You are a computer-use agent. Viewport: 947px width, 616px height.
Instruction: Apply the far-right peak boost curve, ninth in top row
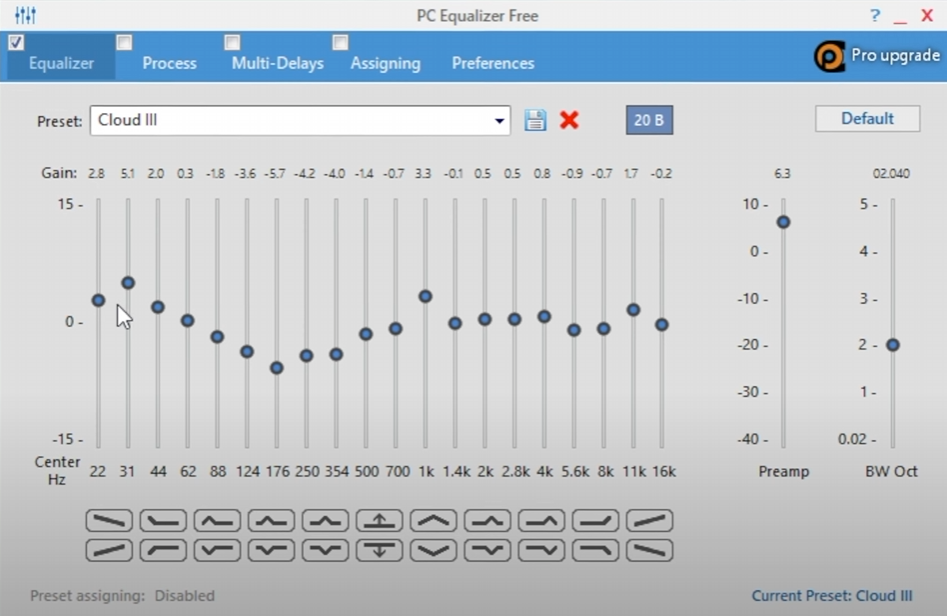(542, 521)
